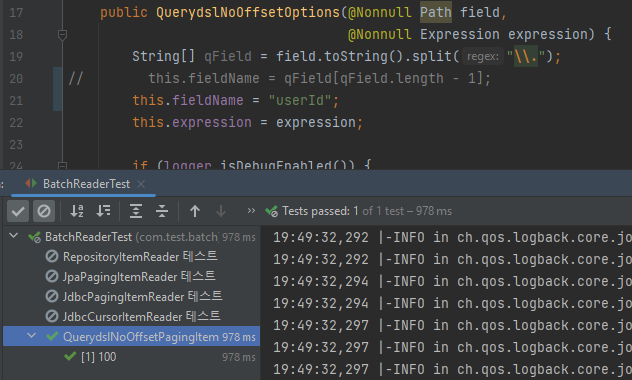Screen dimensions: 632x380
Task: Select JdbcCursorItemReader 테스트 row
Action: pyautogui.click(x=131, y=316)
